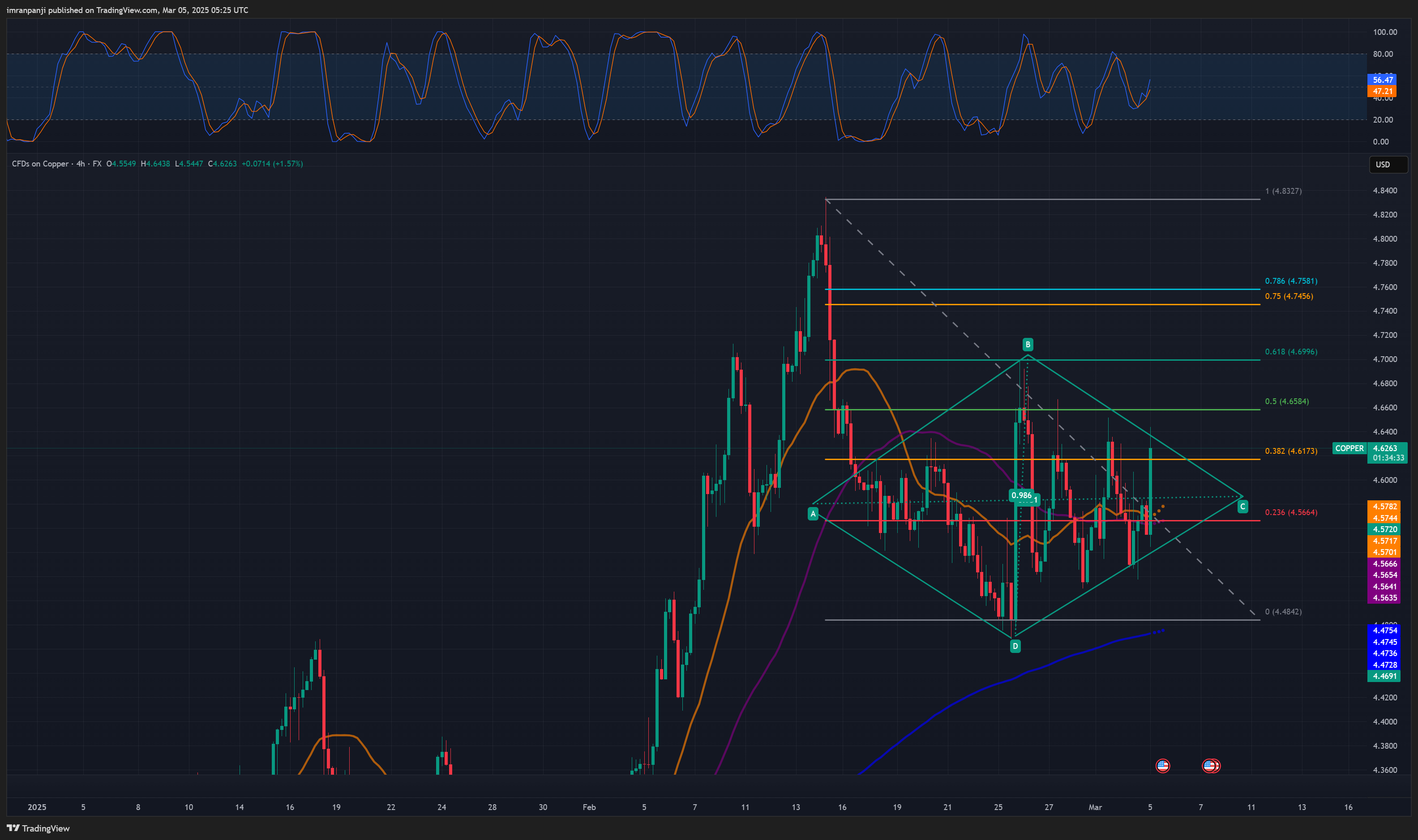Viewport: 1418px width, 840px height.
Task: Click the 80.00 stochastic axis label
Action: click(x=1383, y=54)
